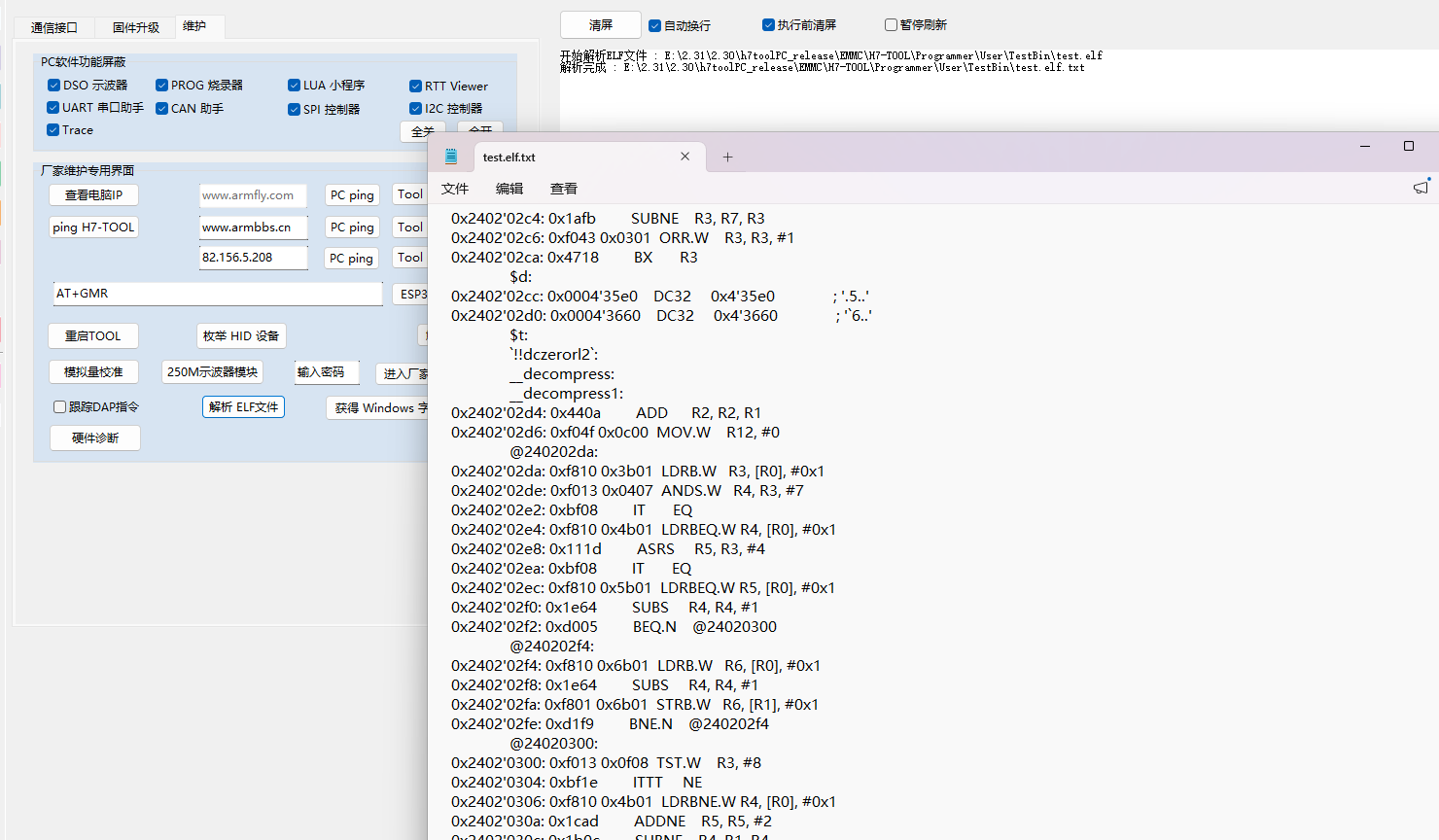Open the 编辑 menu in Notepad
1439x840 pixels.
click(x=509, y=189)
